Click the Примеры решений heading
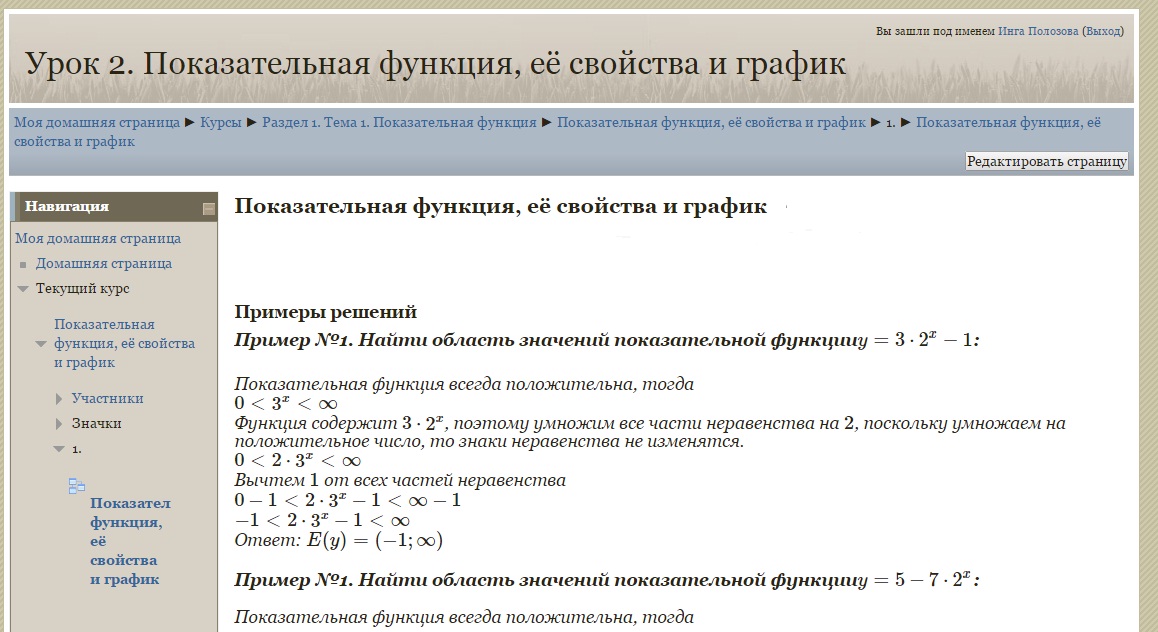Viewport: 1158px width, 632px height. point(326,312)
